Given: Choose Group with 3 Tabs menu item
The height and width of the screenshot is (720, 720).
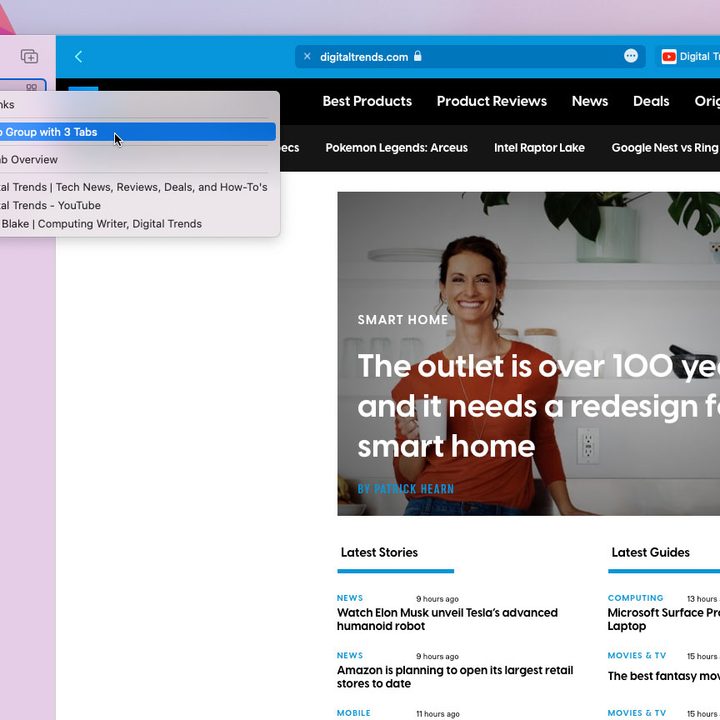Looking at the screenshot, I should click(x=138, y=132).
